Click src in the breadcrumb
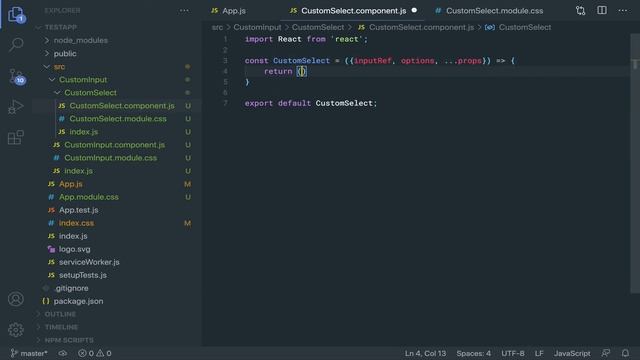This screenshot has height=360, width=640. click(x=217, y=27)
